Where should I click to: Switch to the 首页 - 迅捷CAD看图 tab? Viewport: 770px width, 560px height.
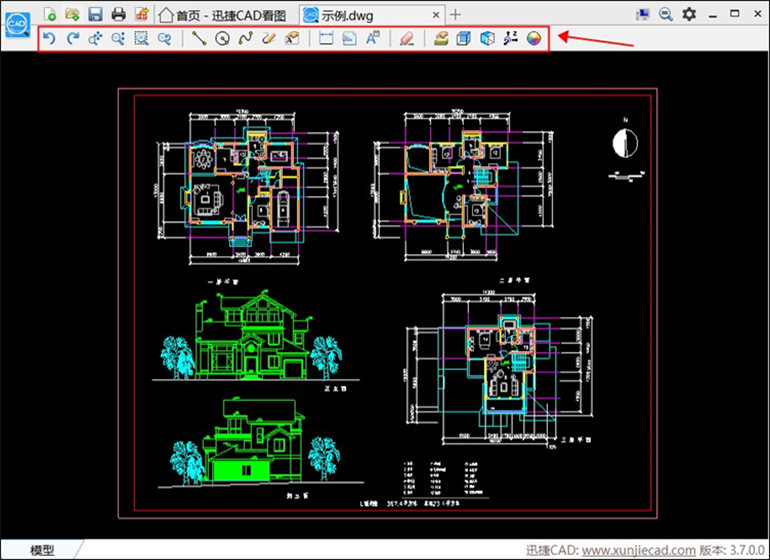(222, 16)
